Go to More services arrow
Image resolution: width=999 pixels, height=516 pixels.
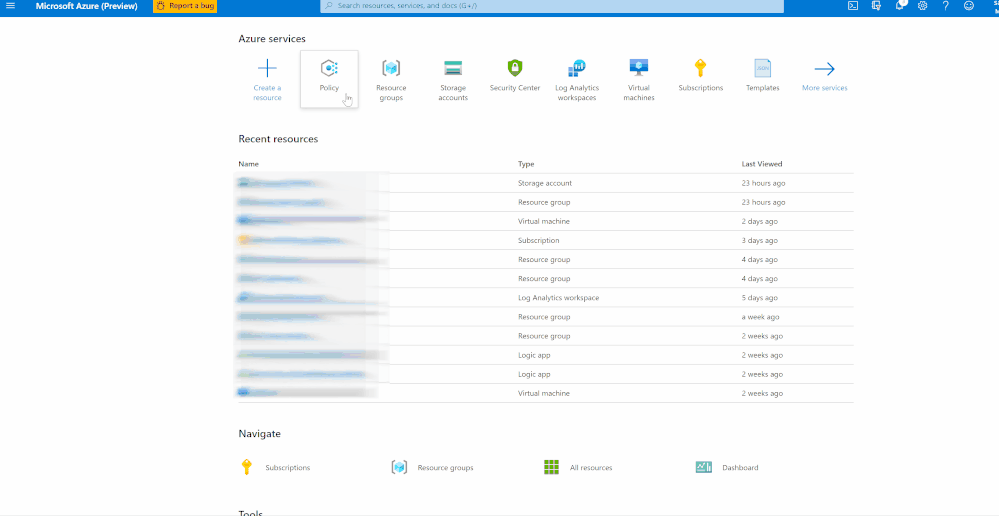(x=824, y=69)
